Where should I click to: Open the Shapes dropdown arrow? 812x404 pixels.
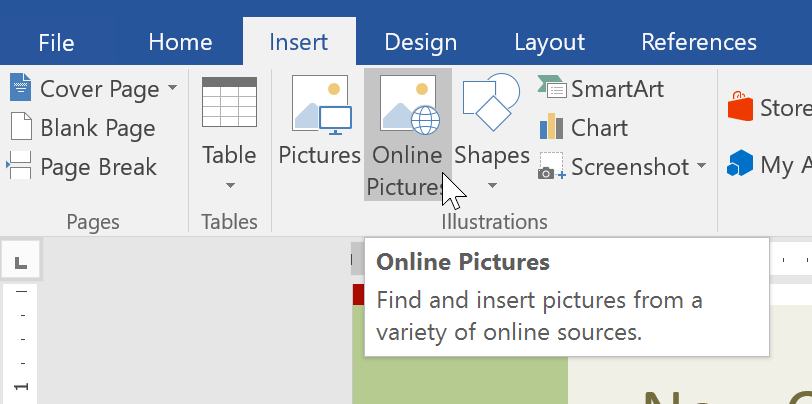pos(491,185)
